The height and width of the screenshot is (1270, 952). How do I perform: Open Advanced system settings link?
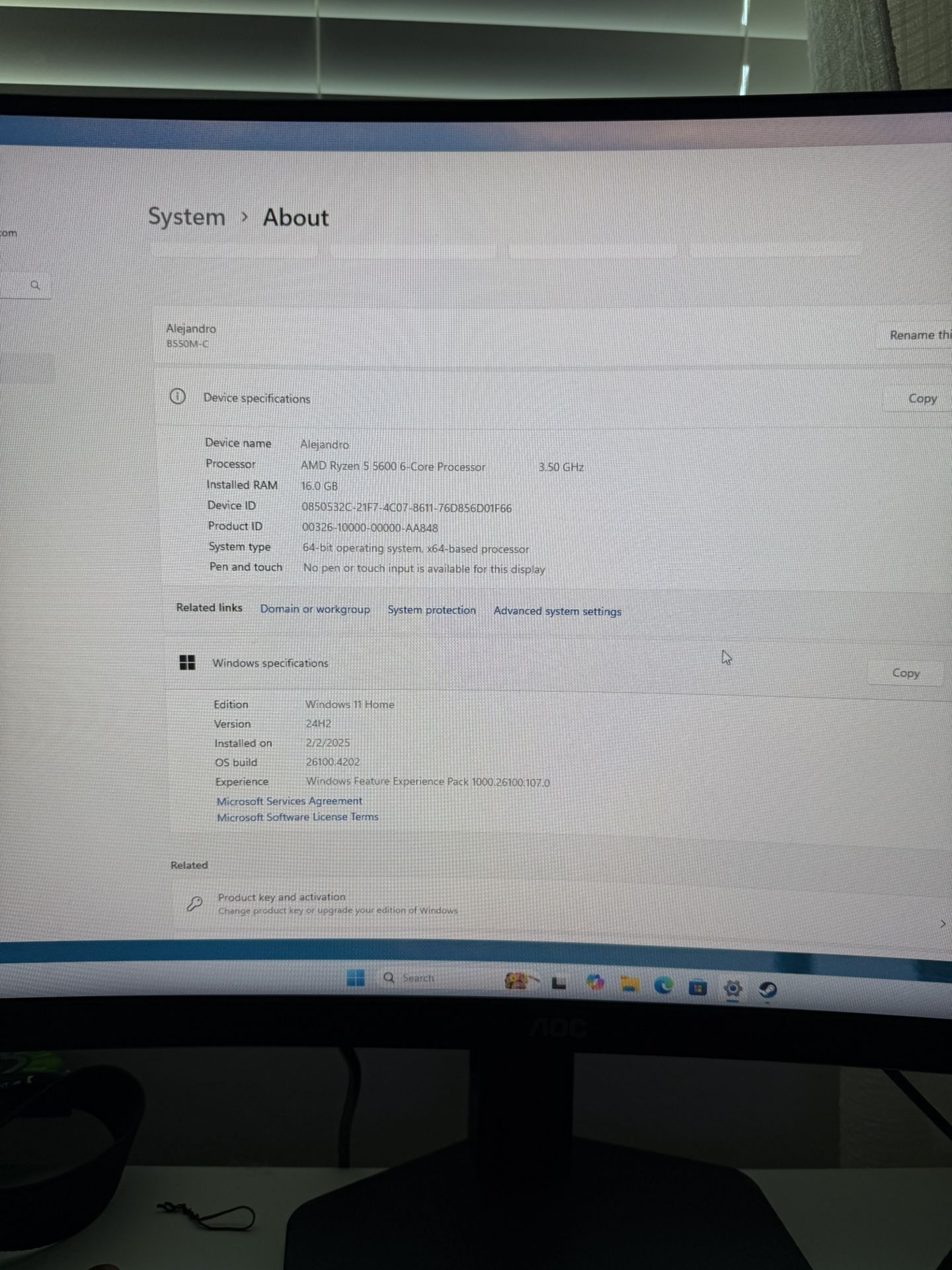(x=557, y=611)
